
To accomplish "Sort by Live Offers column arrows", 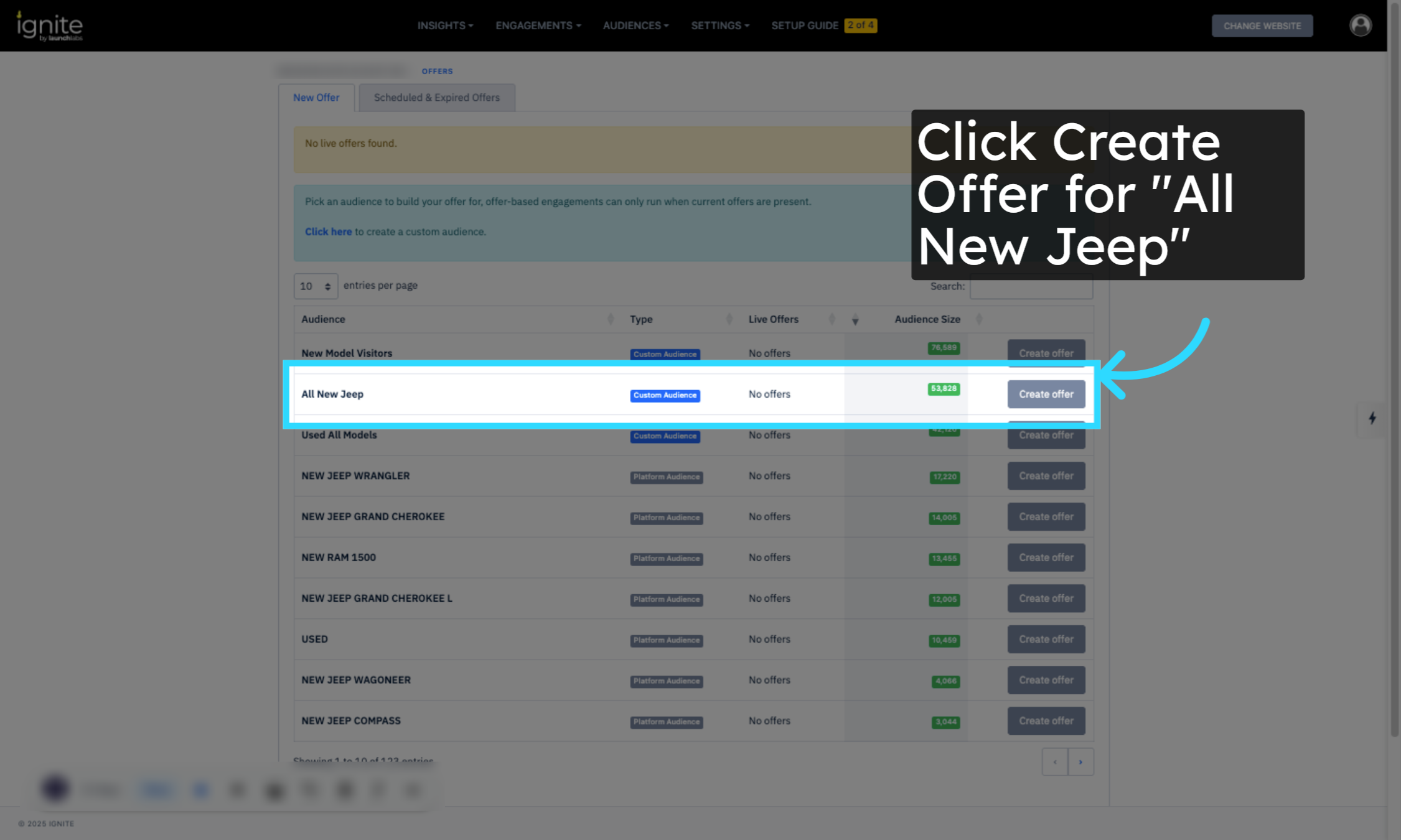I will coord(832,319).
